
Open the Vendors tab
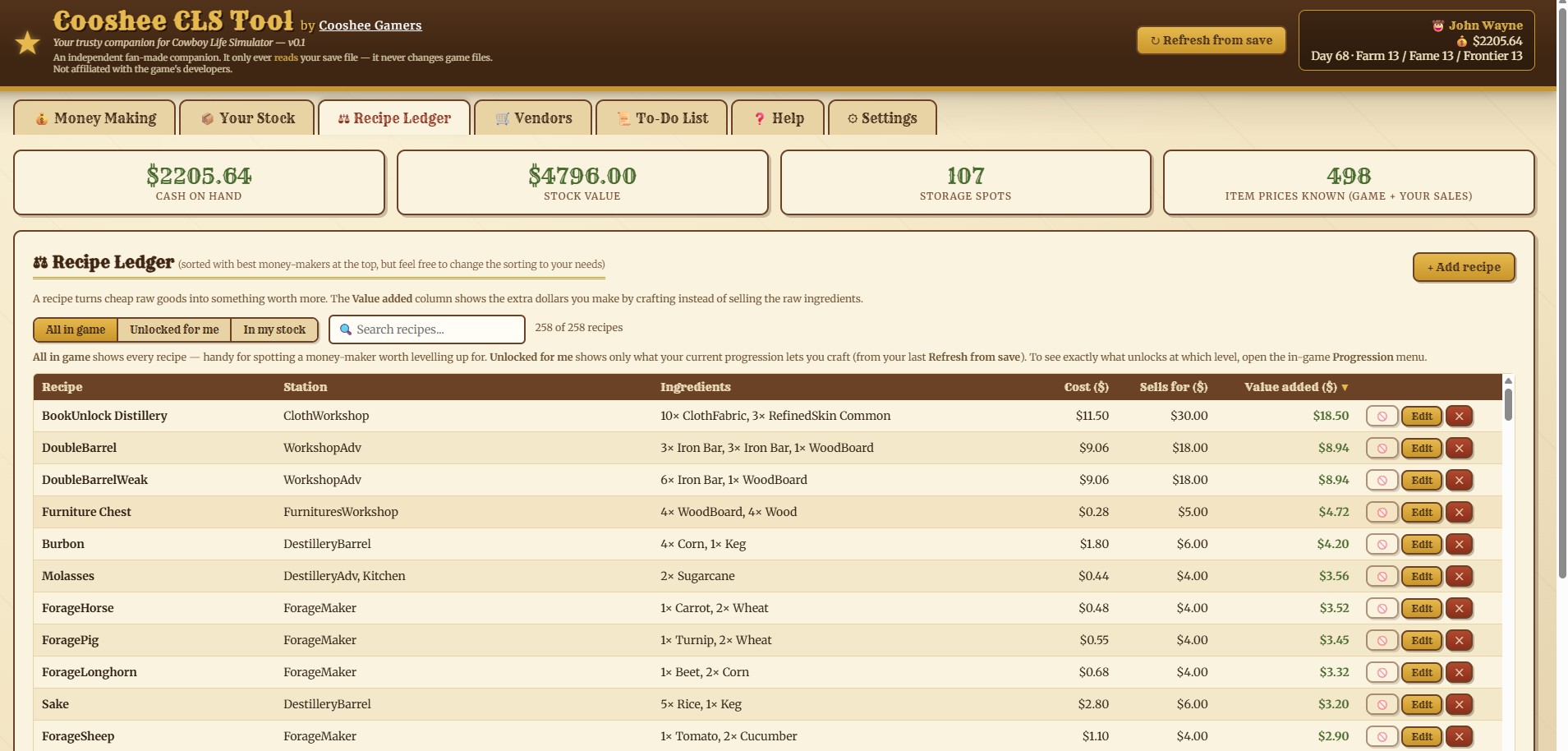point(533,118)
